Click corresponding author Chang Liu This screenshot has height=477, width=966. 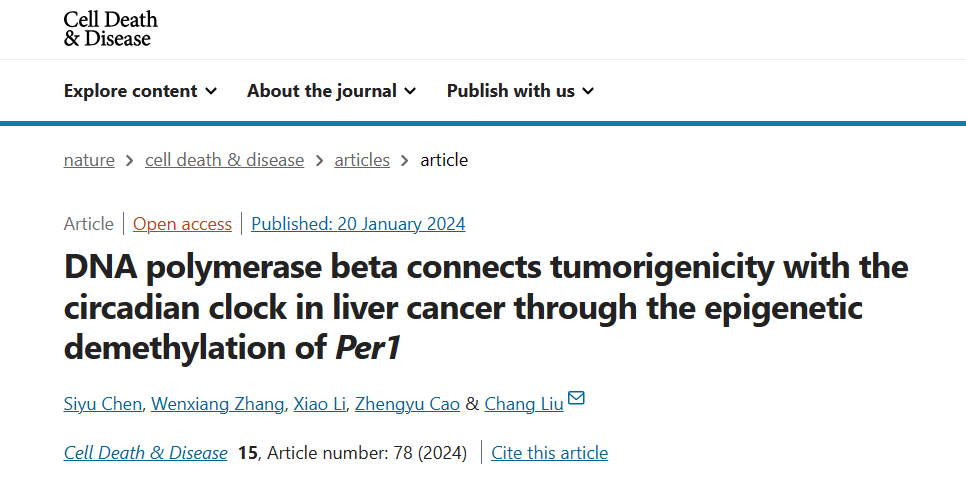click(x=523, y=404)
